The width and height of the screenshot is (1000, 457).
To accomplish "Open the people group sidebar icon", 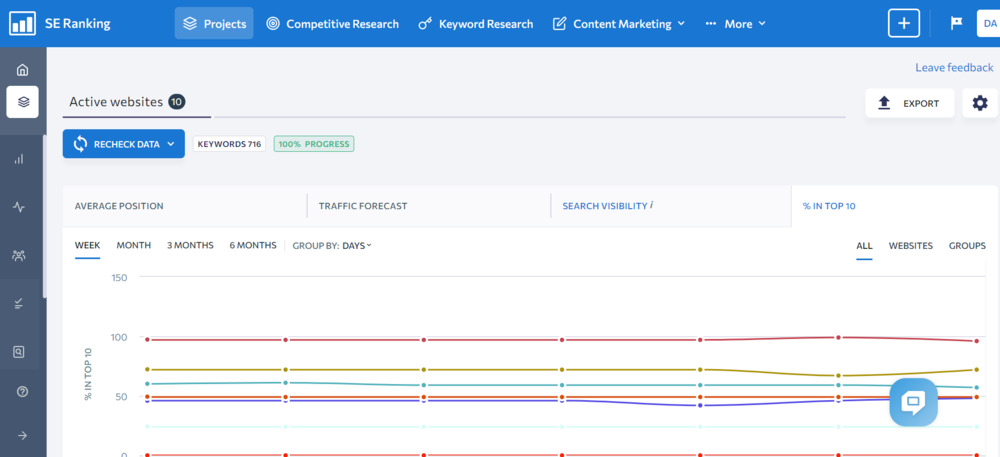I will [x=19, y=256].
